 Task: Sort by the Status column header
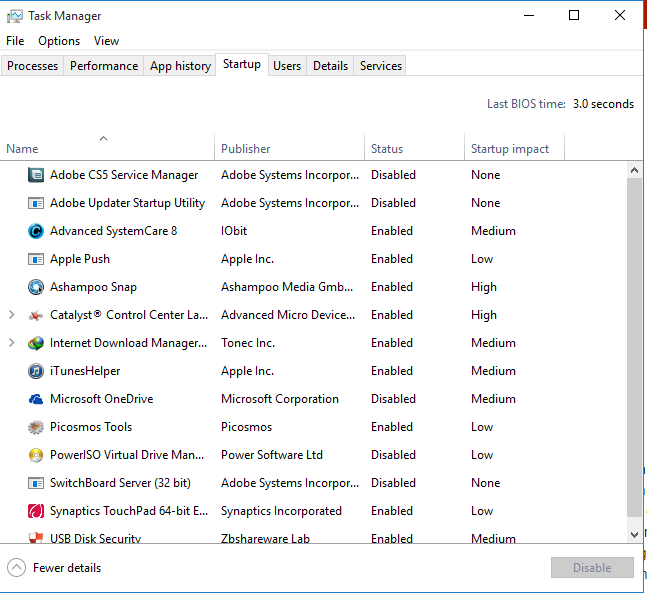(x=414, y=147)
